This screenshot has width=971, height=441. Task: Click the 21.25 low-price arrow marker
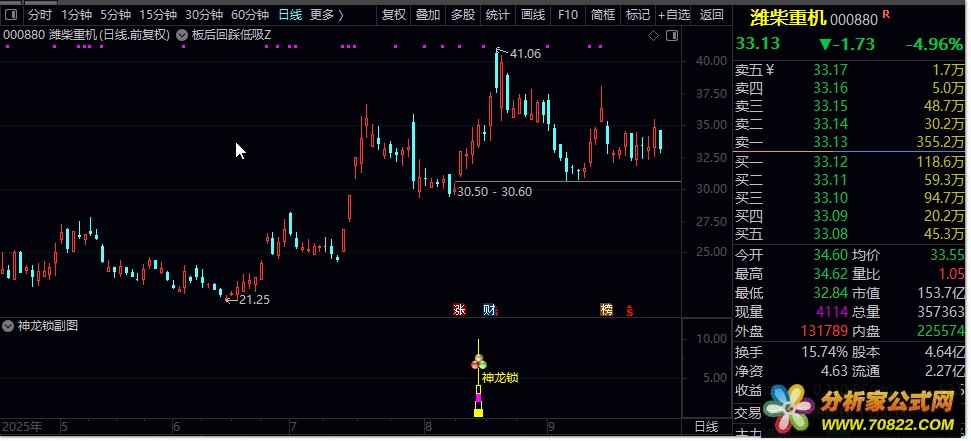pyautogui.click(x=247, y=300)
